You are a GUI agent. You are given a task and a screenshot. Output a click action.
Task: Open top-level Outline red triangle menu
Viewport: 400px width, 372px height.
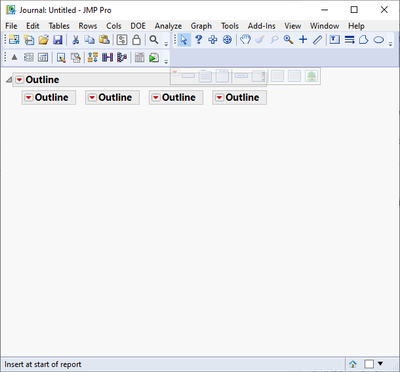pyautogui.click(x=20, y=80)
